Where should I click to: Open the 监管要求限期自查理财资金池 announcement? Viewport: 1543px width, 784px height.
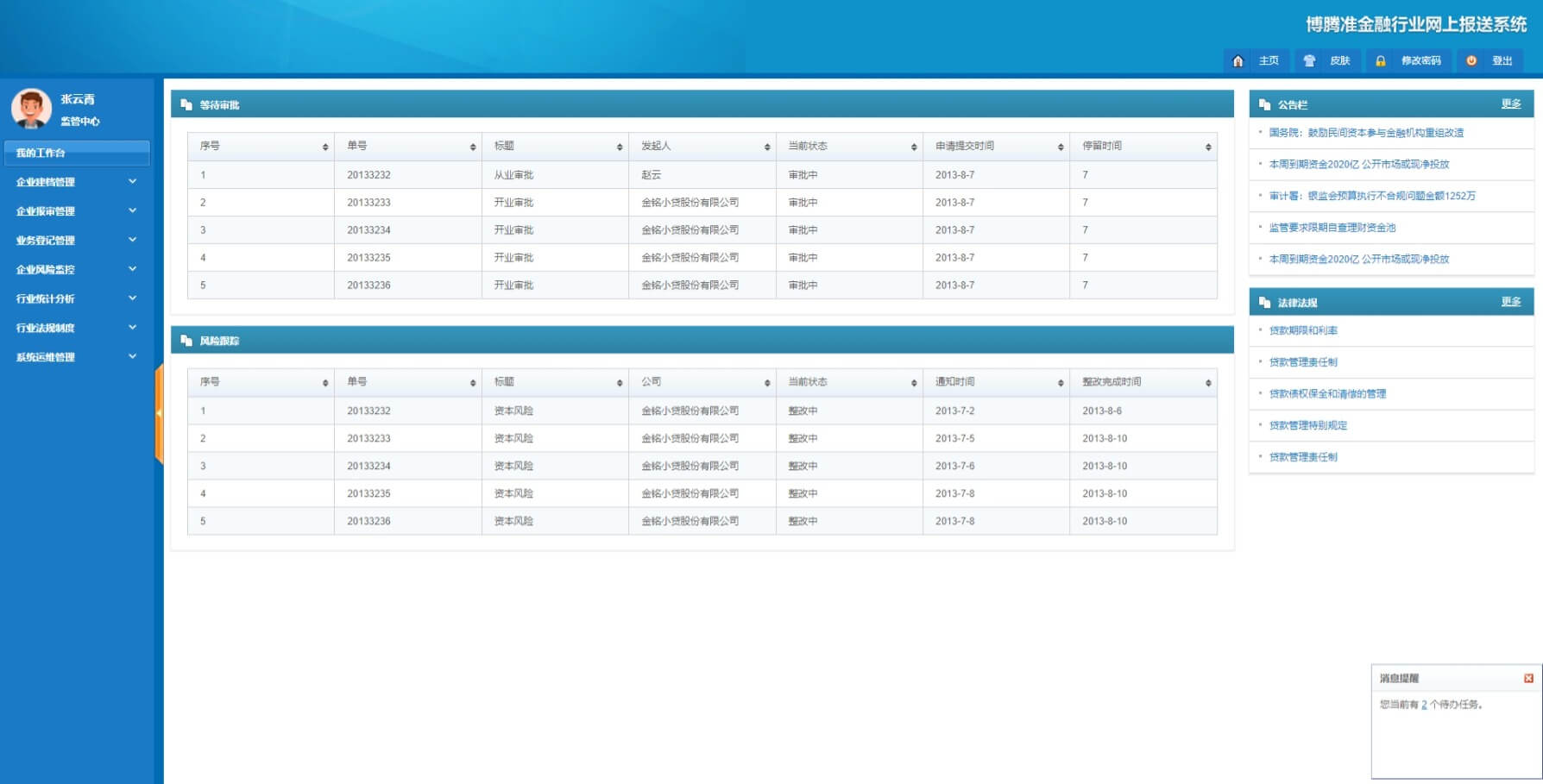(1332, 228)
